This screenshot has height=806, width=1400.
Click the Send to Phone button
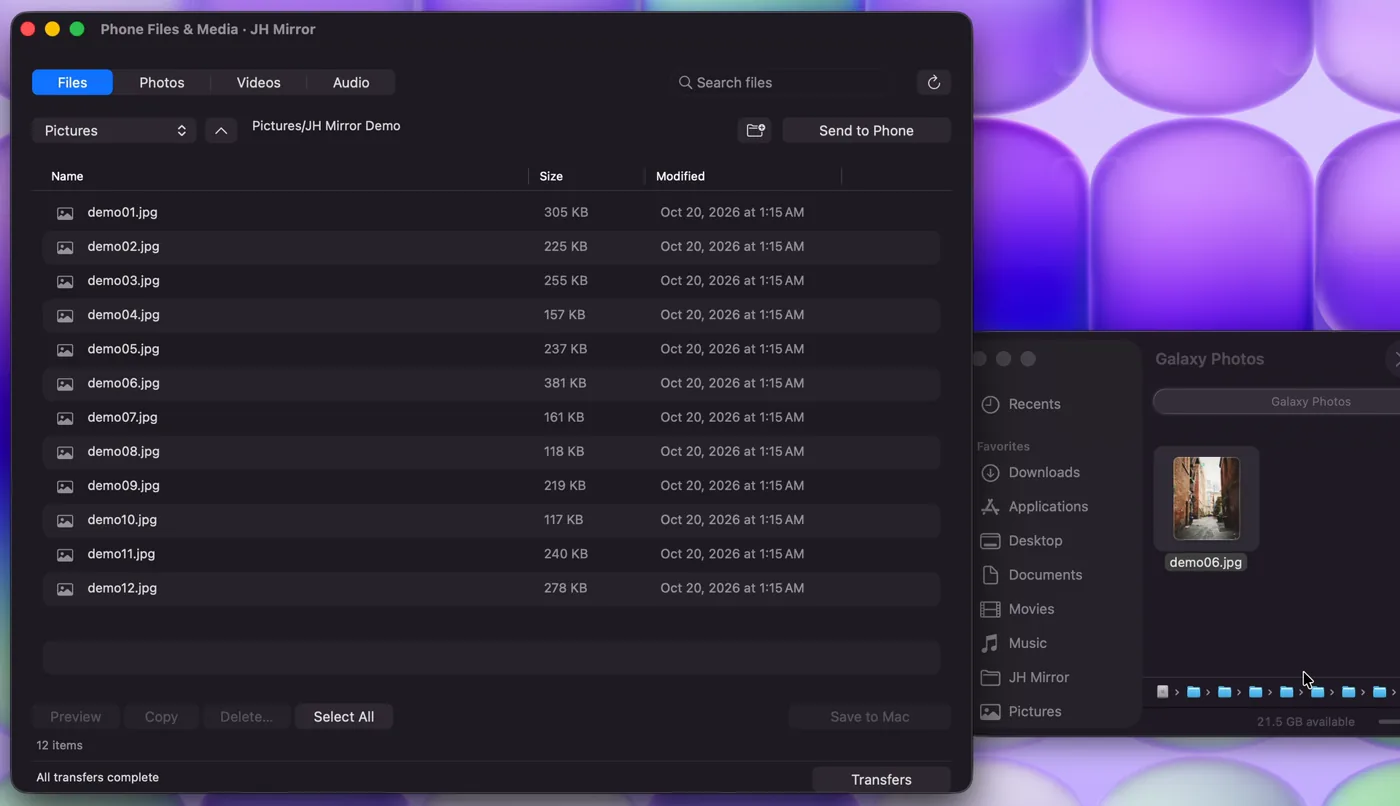pos(866,131)
